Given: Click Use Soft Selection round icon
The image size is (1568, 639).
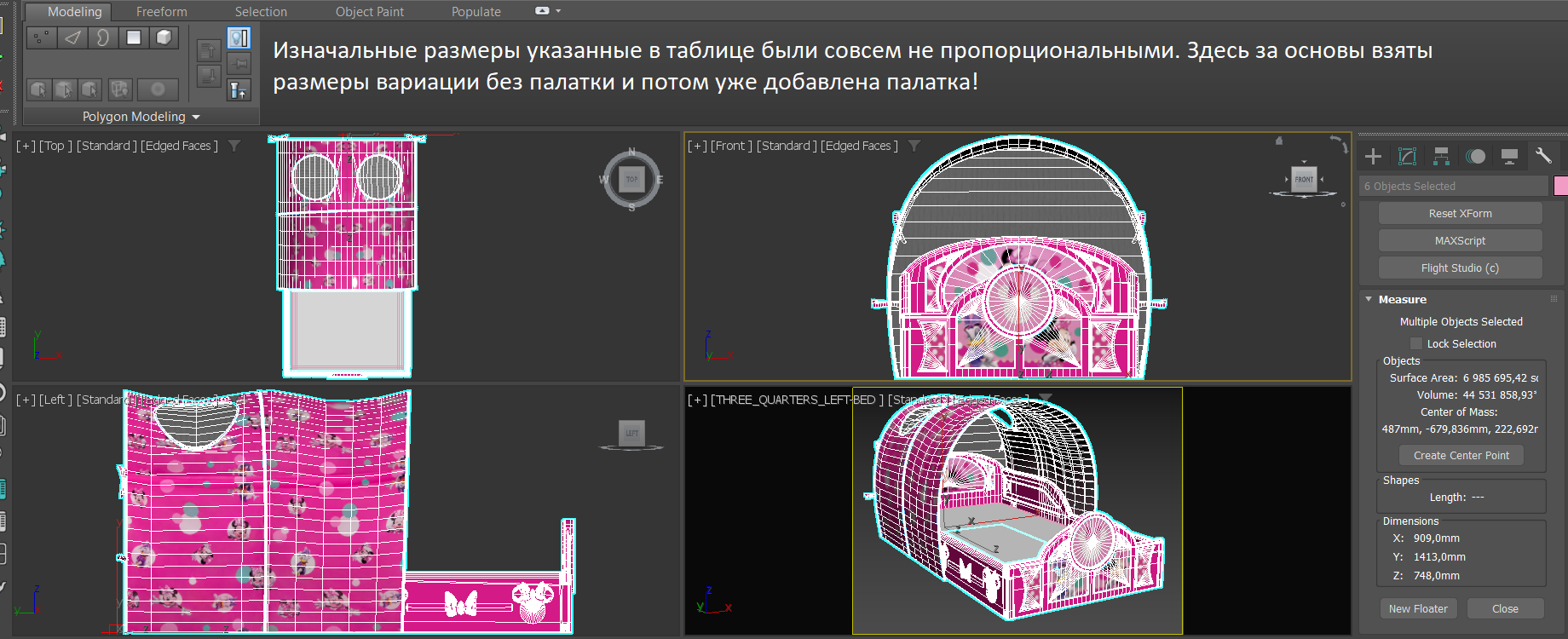Looking at the screenshot, I should (158, 89).
